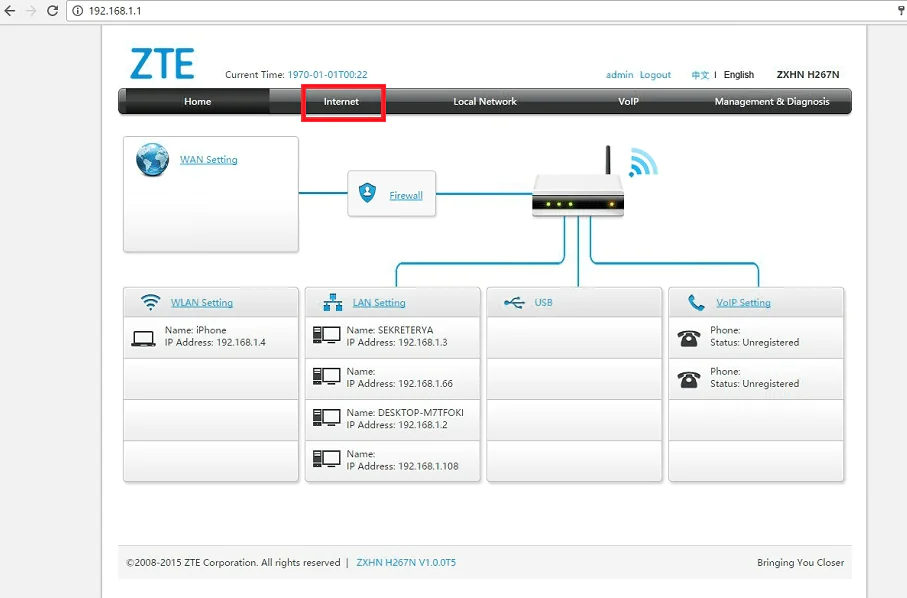The image size is (907, 598).
Task: Go to Management & Diagnosis tab
Action: pyautogui.click(x=771, y=102)
